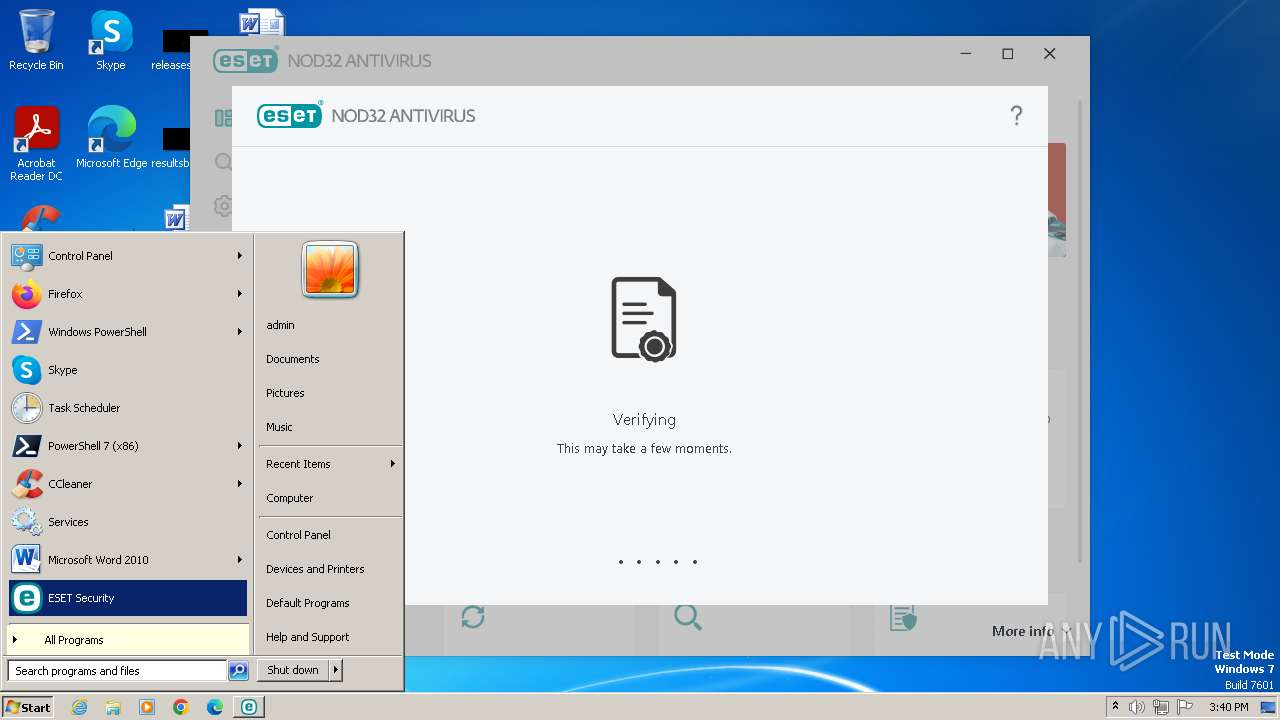Open Recycle Bin on desktop
Viewport: 1280px width, 720px height.
36,41
